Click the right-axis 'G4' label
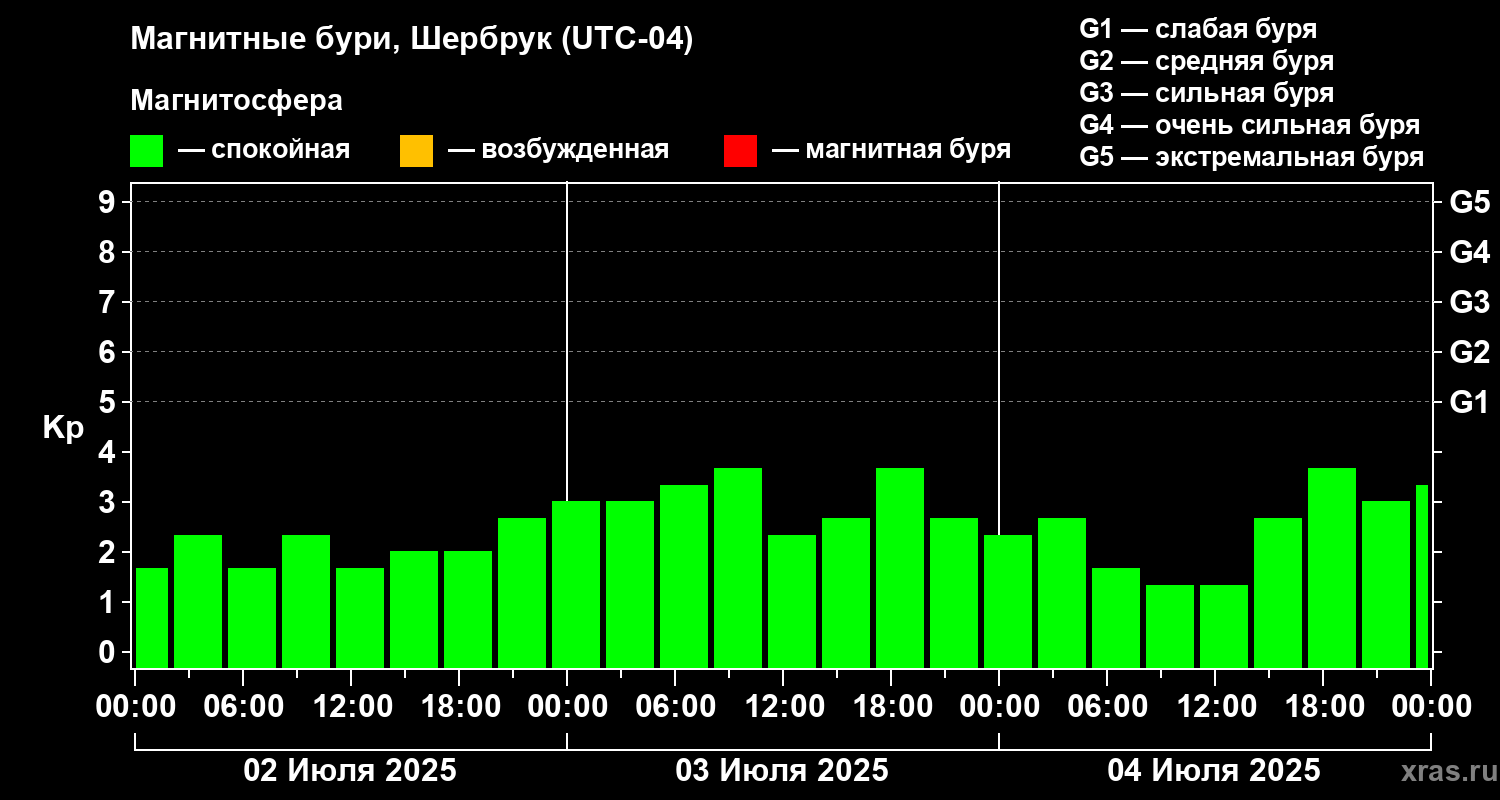1500x800 pixels. 1469,252
